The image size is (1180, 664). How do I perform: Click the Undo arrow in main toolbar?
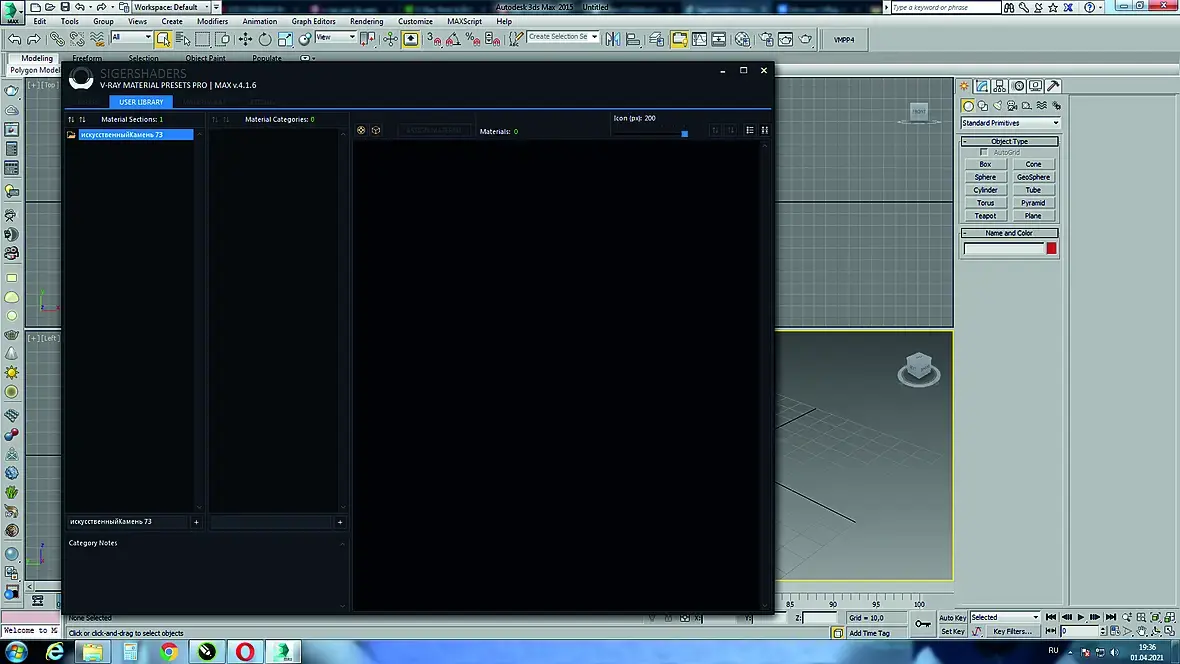(x=14, y=39)
